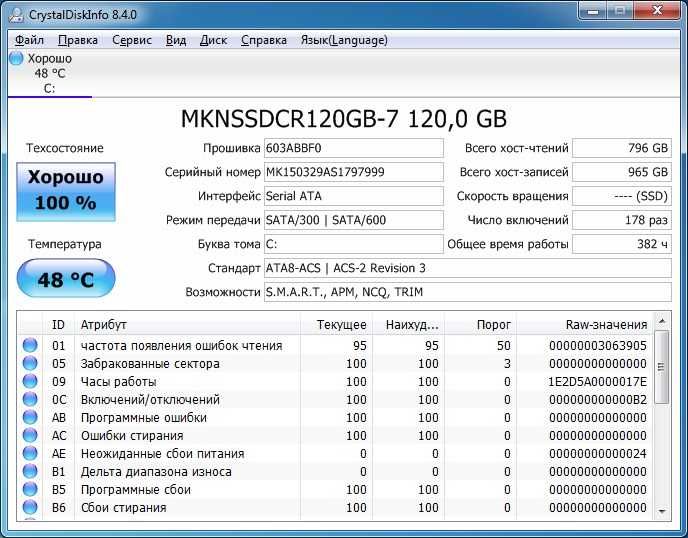The width and height of the screenshot is (688, 538).
Task: Click the Интерфейс field Serial ATA
Action: point(354,196)
